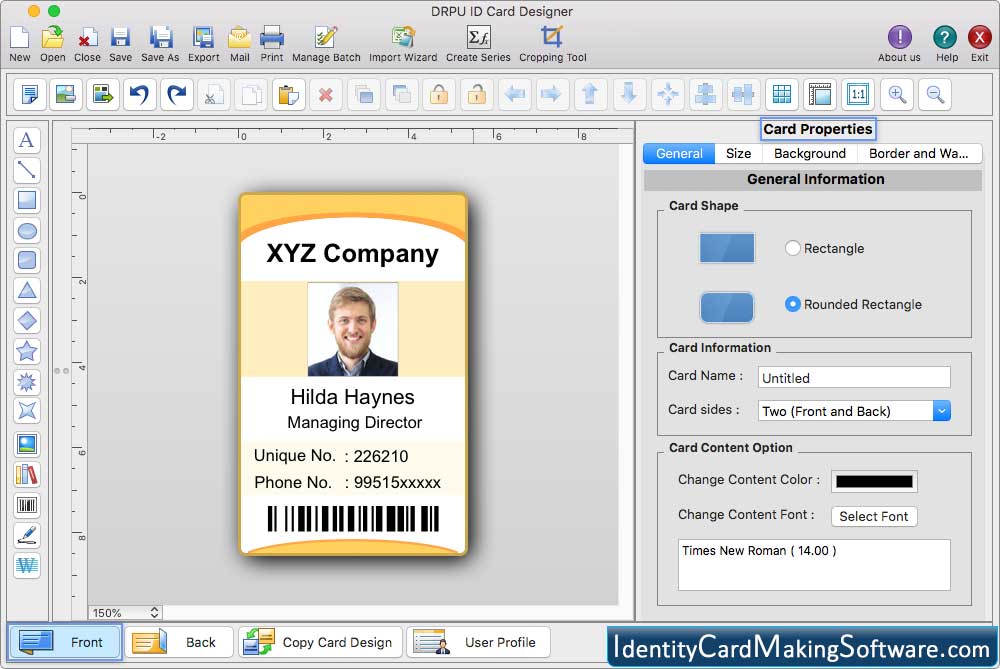The width and height of the screenshot is (1000, 669).
Task: Select the Line drawing tool
Action: click(27, 170)
